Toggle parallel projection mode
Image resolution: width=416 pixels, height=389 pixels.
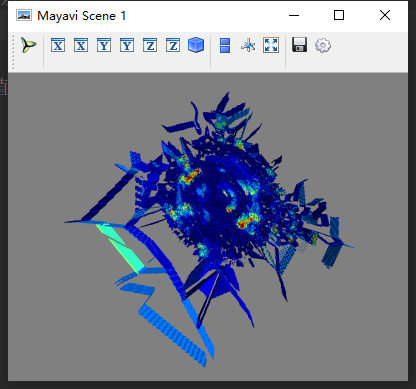[225, 45]
